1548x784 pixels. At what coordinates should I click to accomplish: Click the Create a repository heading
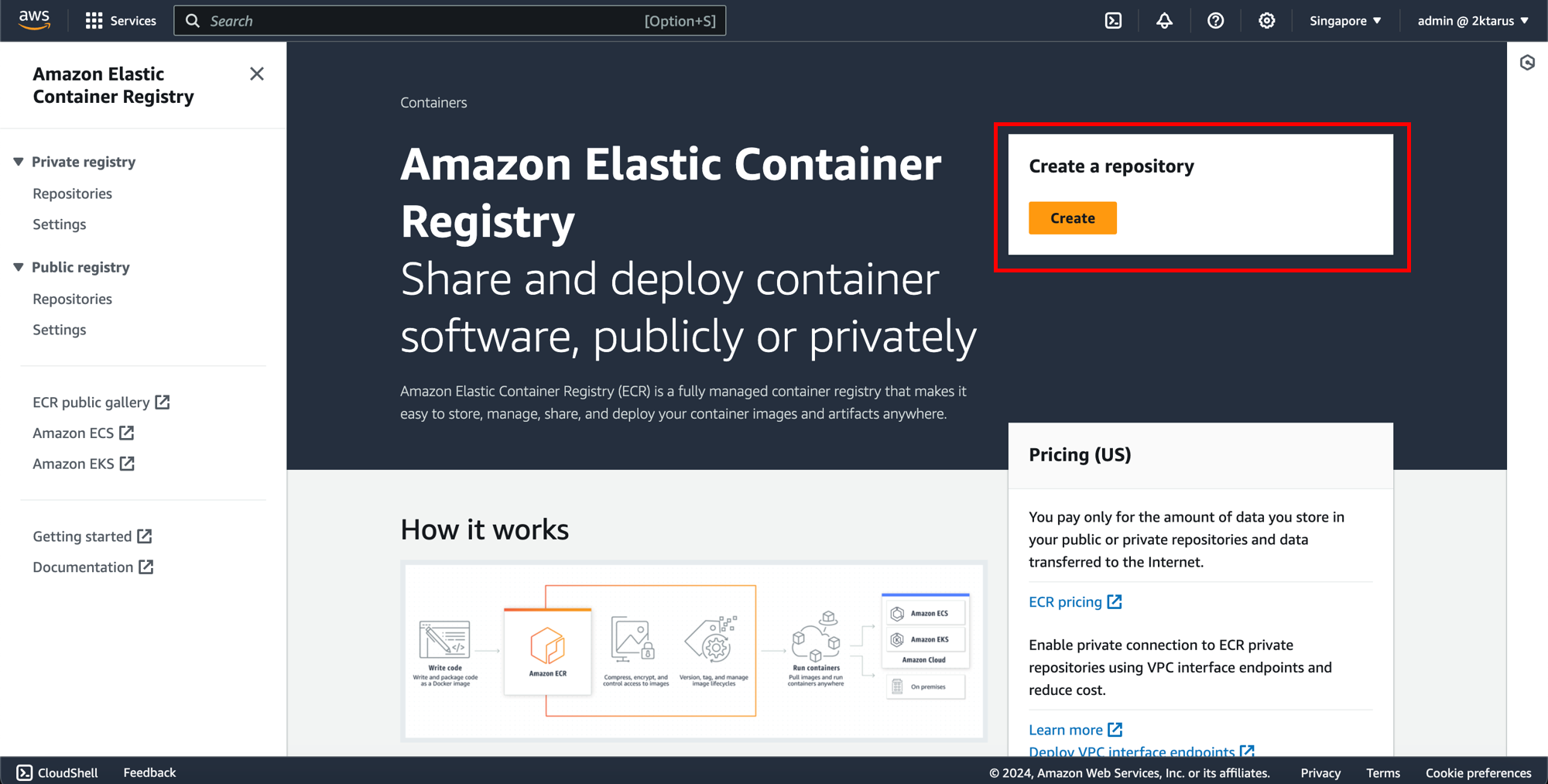tap(1111, 166)
